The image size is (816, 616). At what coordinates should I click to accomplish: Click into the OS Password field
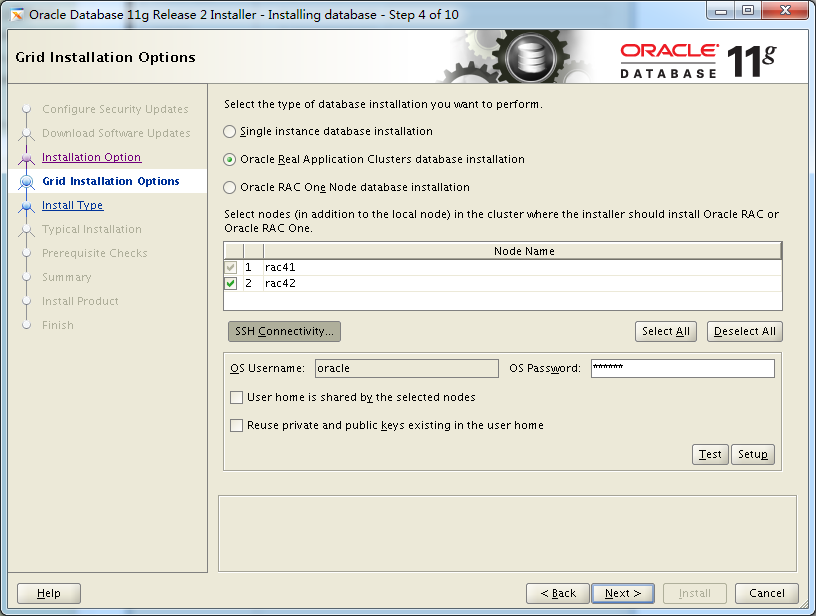click(683, 368)
